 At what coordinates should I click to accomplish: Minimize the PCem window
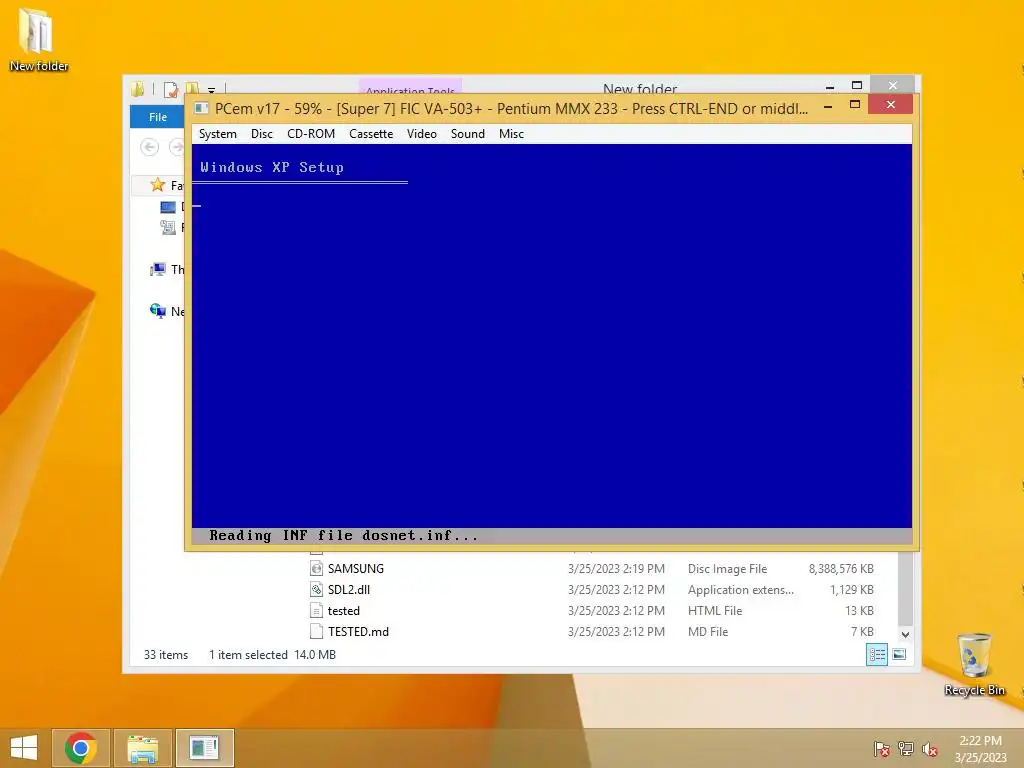pos(828,105)
